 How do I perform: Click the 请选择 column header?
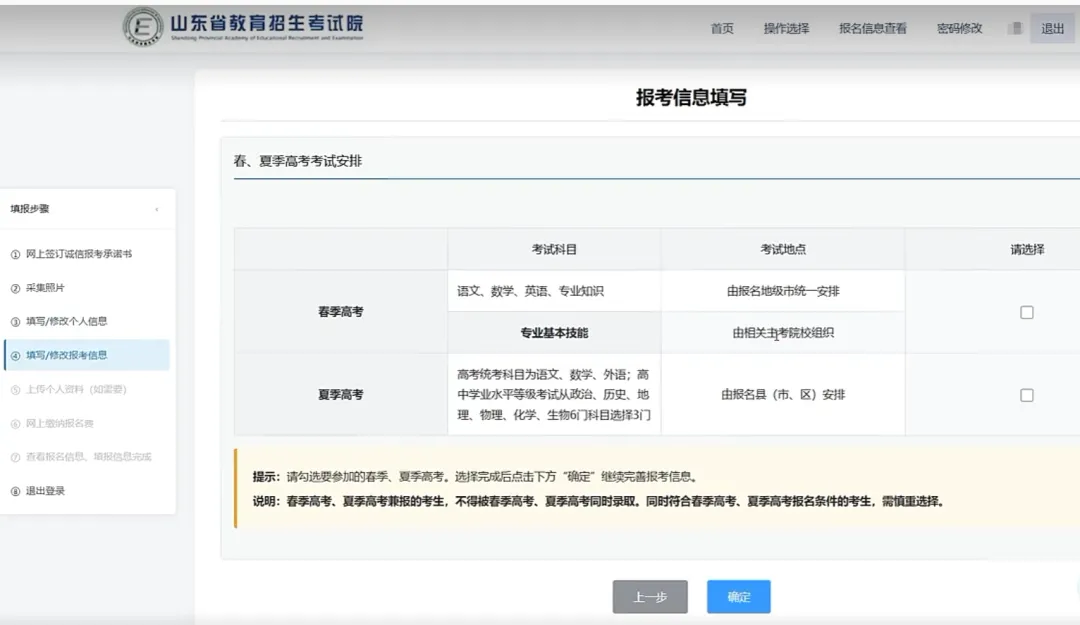pyautogui.click(x=1026, y=249)
